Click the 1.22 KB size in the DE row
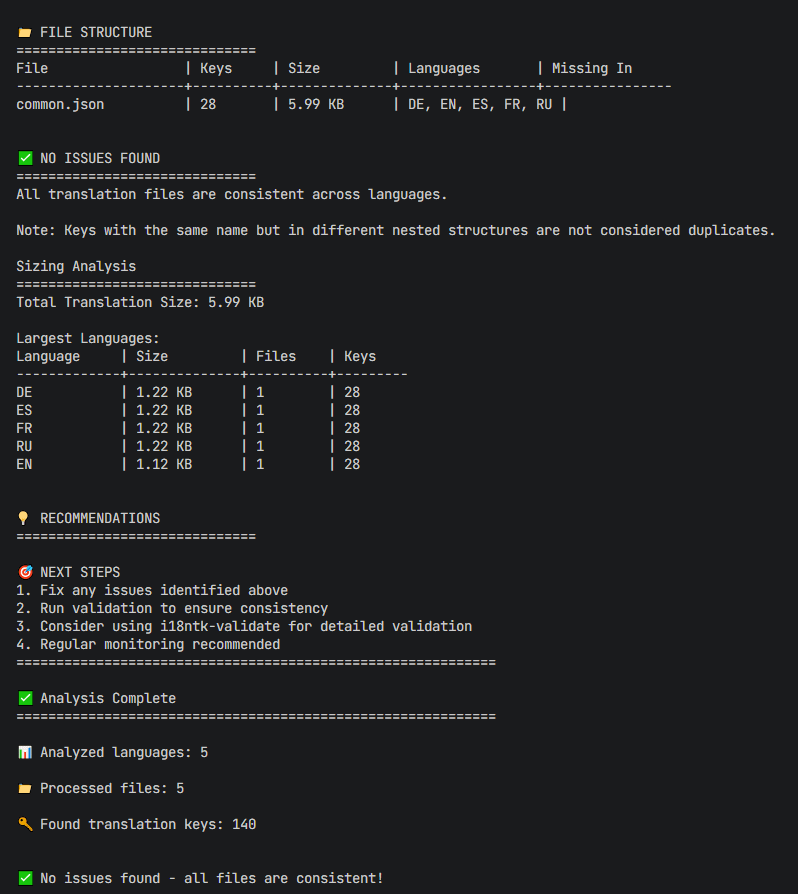Image resolution: width=798 pixels, height=894 pixels. coord(164,392)
